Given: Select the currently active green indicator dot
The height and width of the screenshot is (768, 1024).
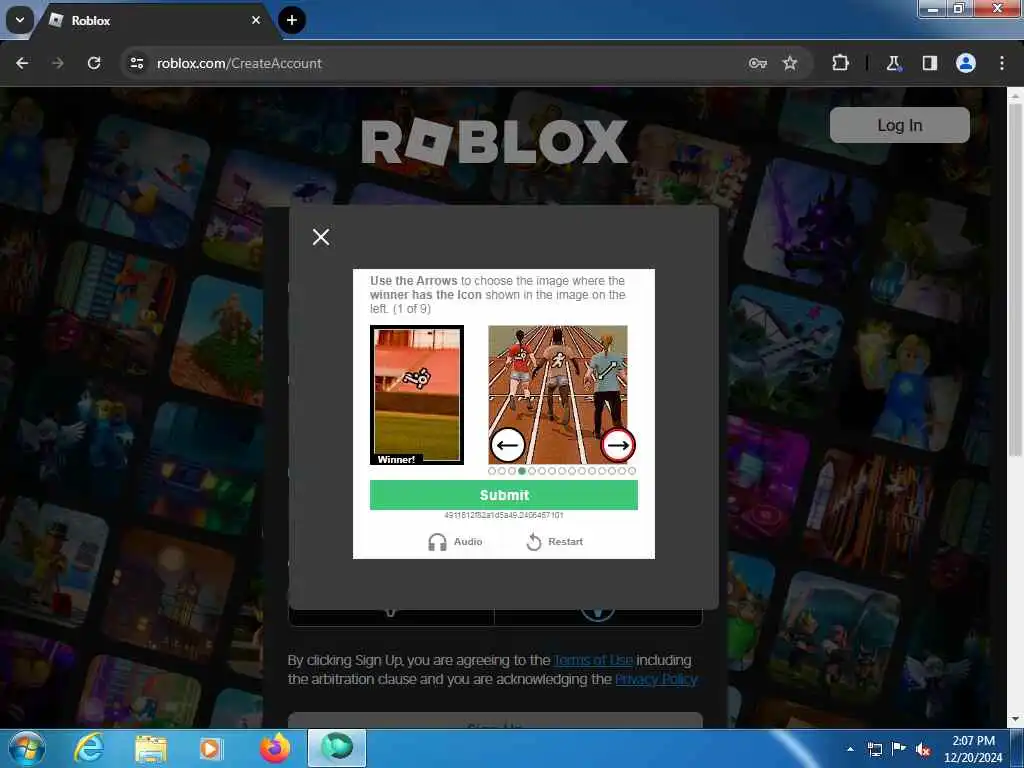Looking at the screenshot, I should pos(522,471).
